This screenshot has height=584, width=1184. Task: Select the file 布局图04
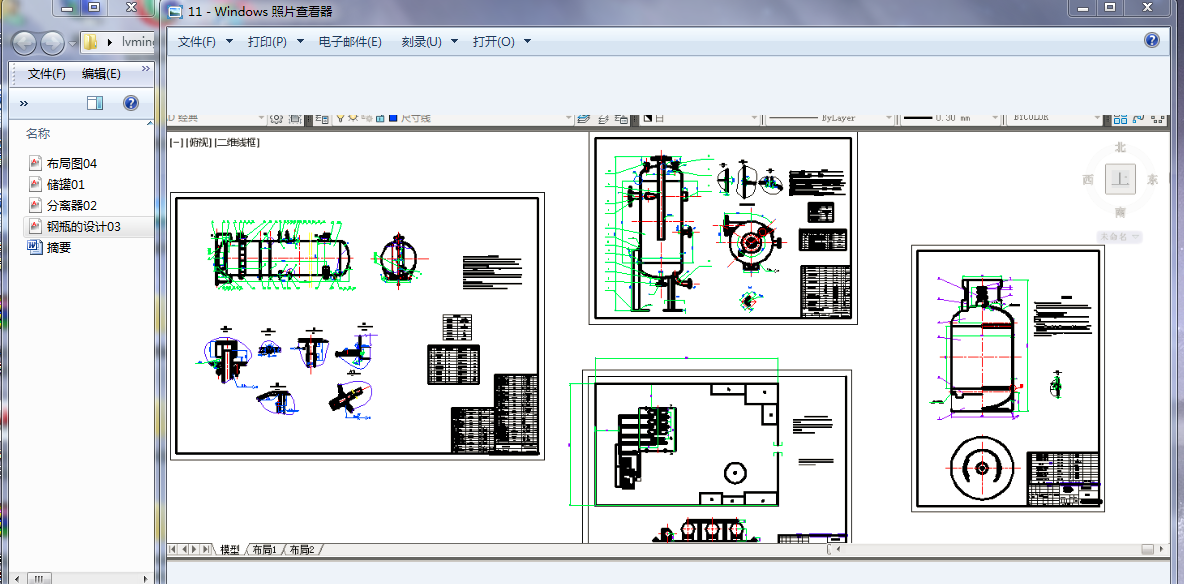point(72,162)
